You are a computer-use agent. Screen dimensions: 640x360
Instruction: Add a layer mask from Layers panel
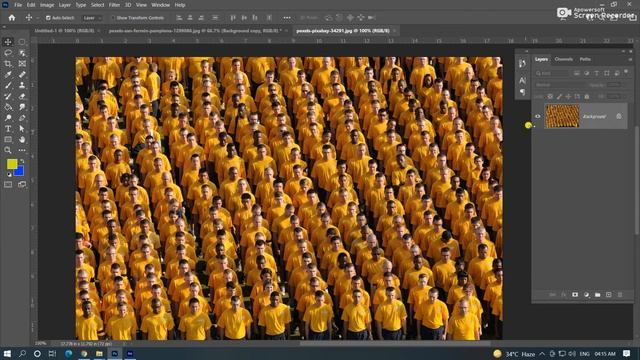tap(575, 294)
